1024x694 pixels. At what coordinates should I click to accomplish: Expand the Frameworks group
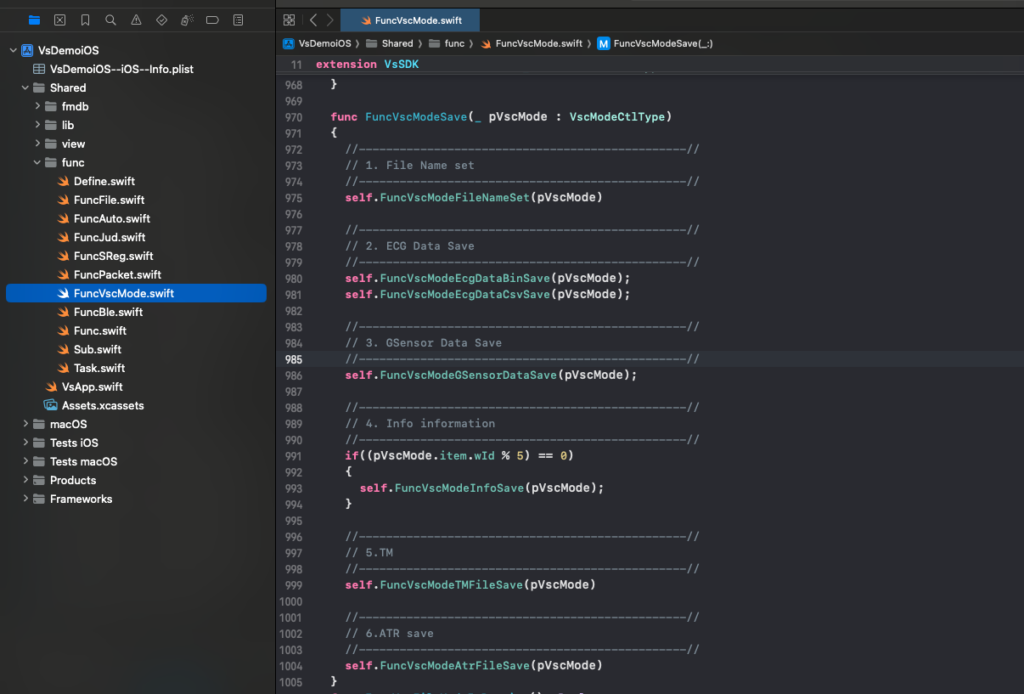click(x=26, y=499)
